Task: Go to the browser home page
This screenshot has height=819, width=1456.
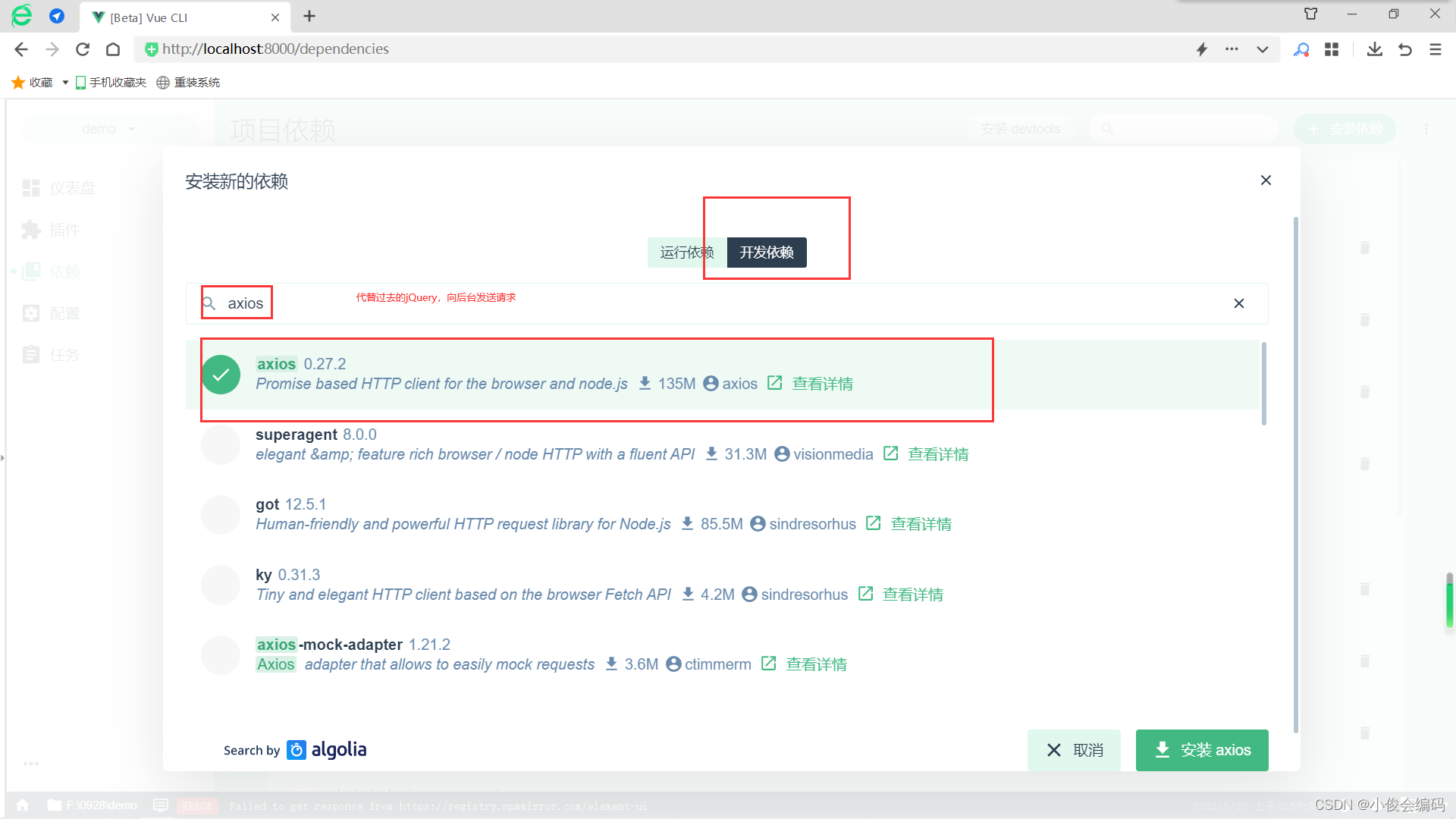Action: pyautogui.click(x=113, y=49)
